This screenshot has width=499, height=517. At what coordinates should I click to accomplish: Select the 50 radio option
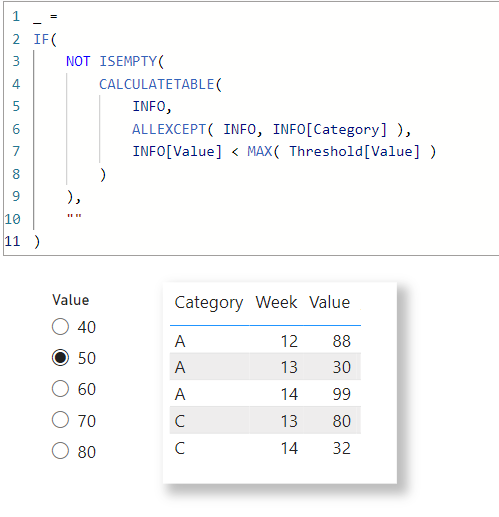pyautogui.click(x=60, y=358)
